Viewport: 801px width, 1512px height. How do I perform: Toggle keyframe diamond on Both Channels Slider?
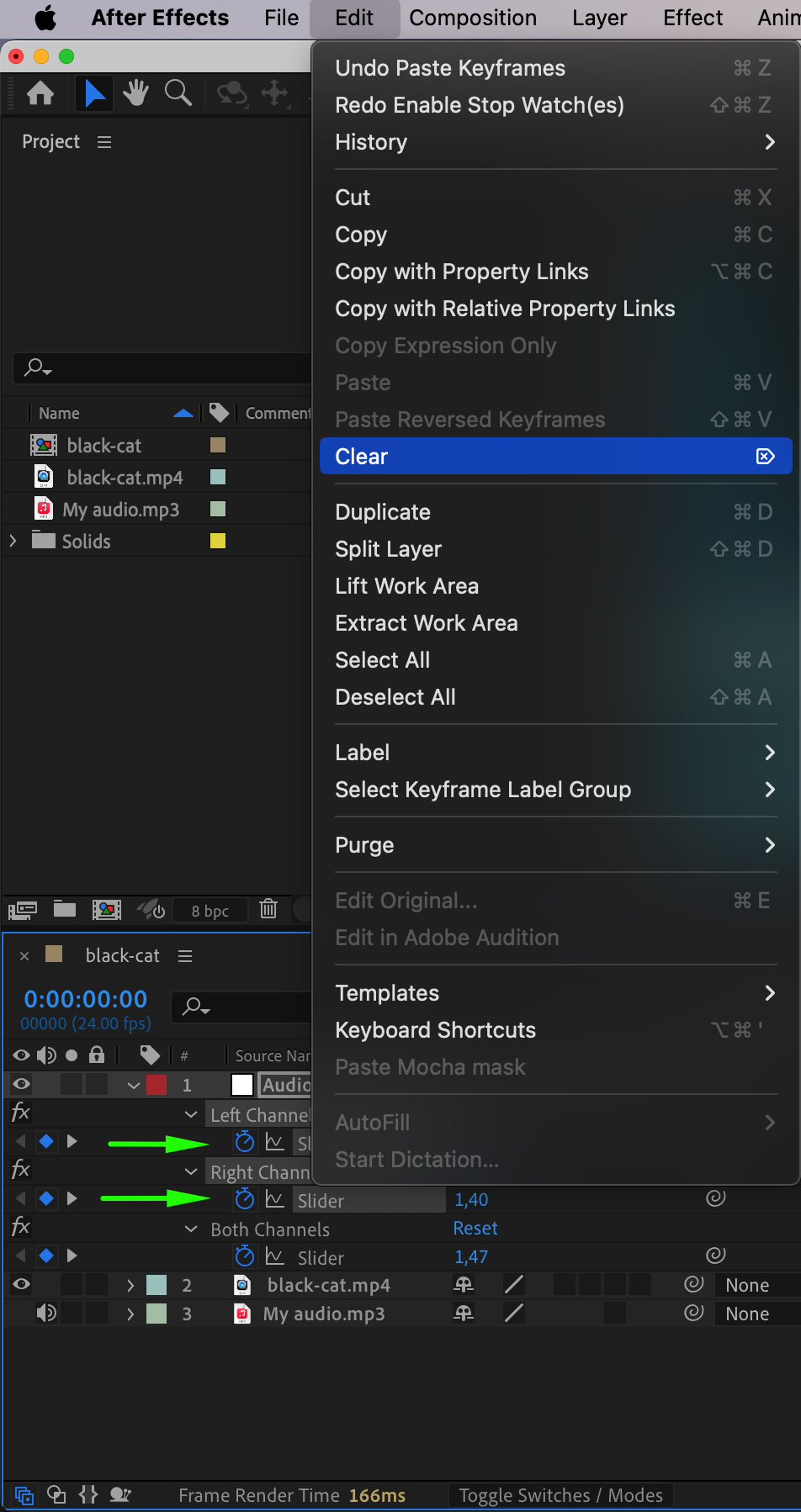[x=47, y=1256]
